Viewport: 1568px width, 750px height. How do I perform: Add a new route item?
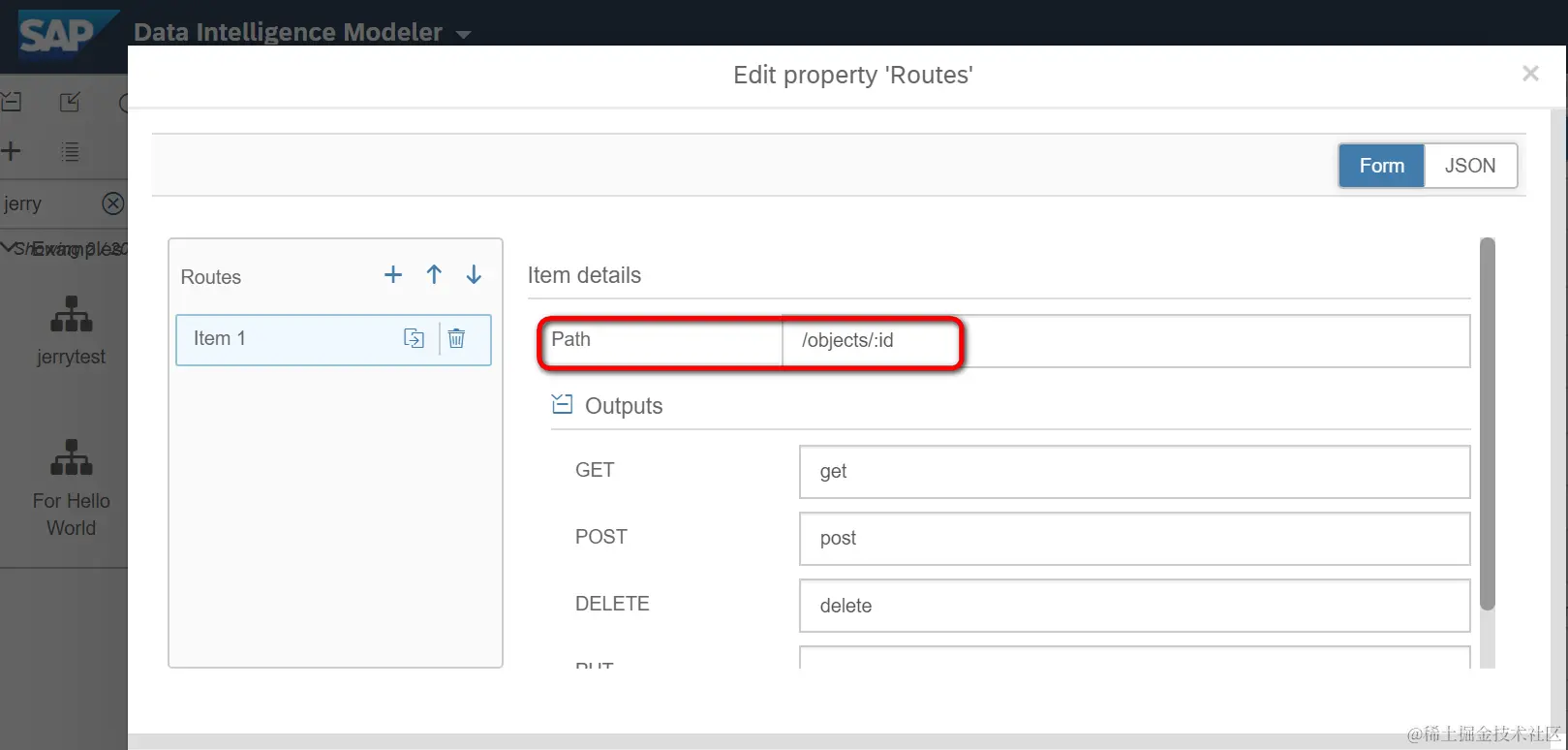point(393,274)
